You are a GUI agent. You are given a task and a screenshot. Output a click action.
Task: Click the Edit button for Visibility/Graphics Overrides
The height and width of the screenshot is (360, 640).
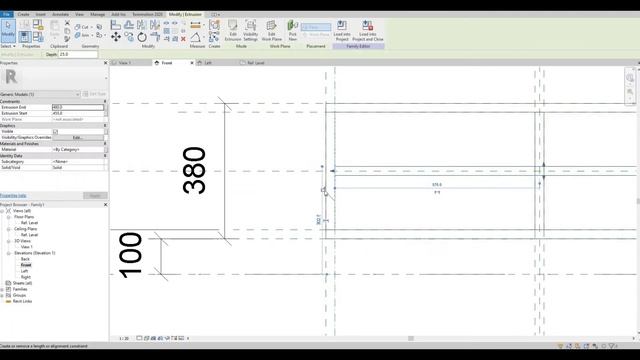78,138
